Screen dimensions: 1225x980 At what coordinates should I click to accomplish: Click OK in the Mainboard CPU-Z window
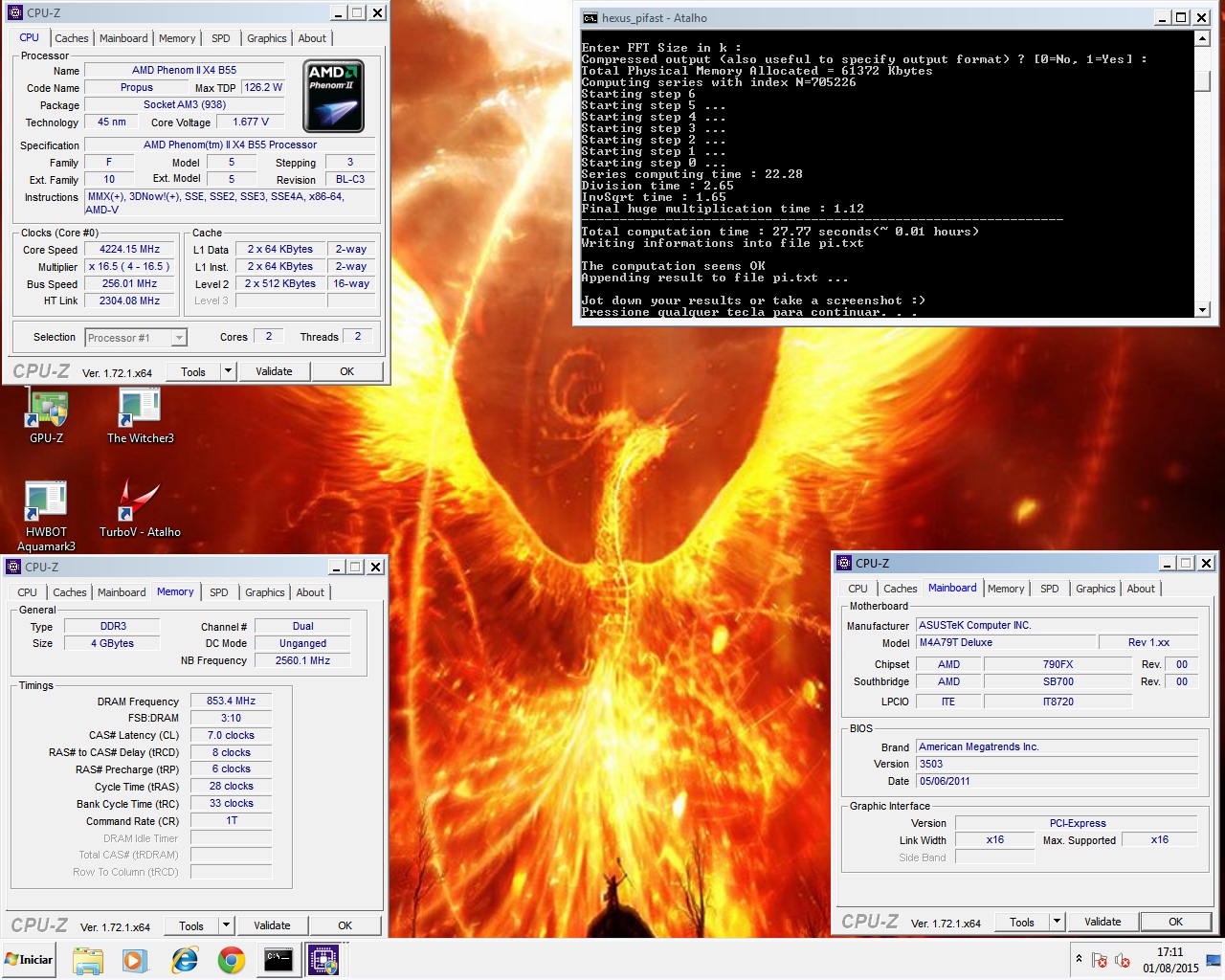click(x=1175, y=922)
